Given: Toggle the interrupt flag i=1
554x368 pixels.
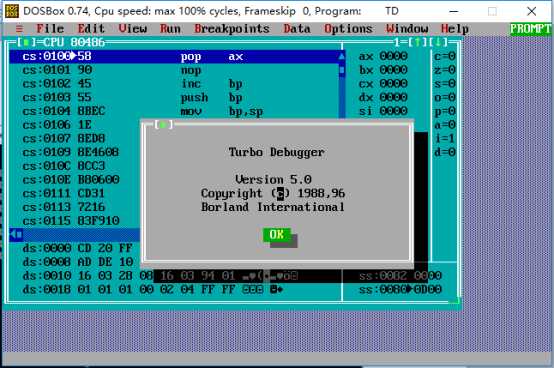Looking at the screenshot, I should coord(445,138).
